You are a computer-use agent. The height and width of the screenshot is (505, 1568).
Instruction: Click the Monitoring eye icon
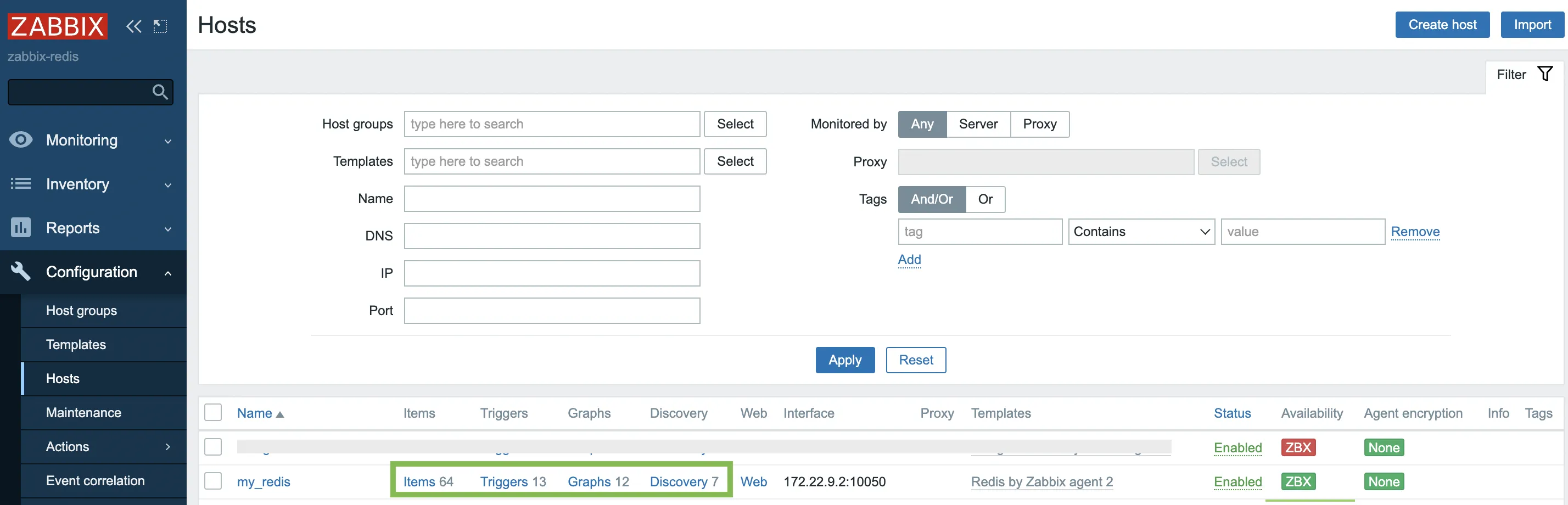click(x=21, y=140)
